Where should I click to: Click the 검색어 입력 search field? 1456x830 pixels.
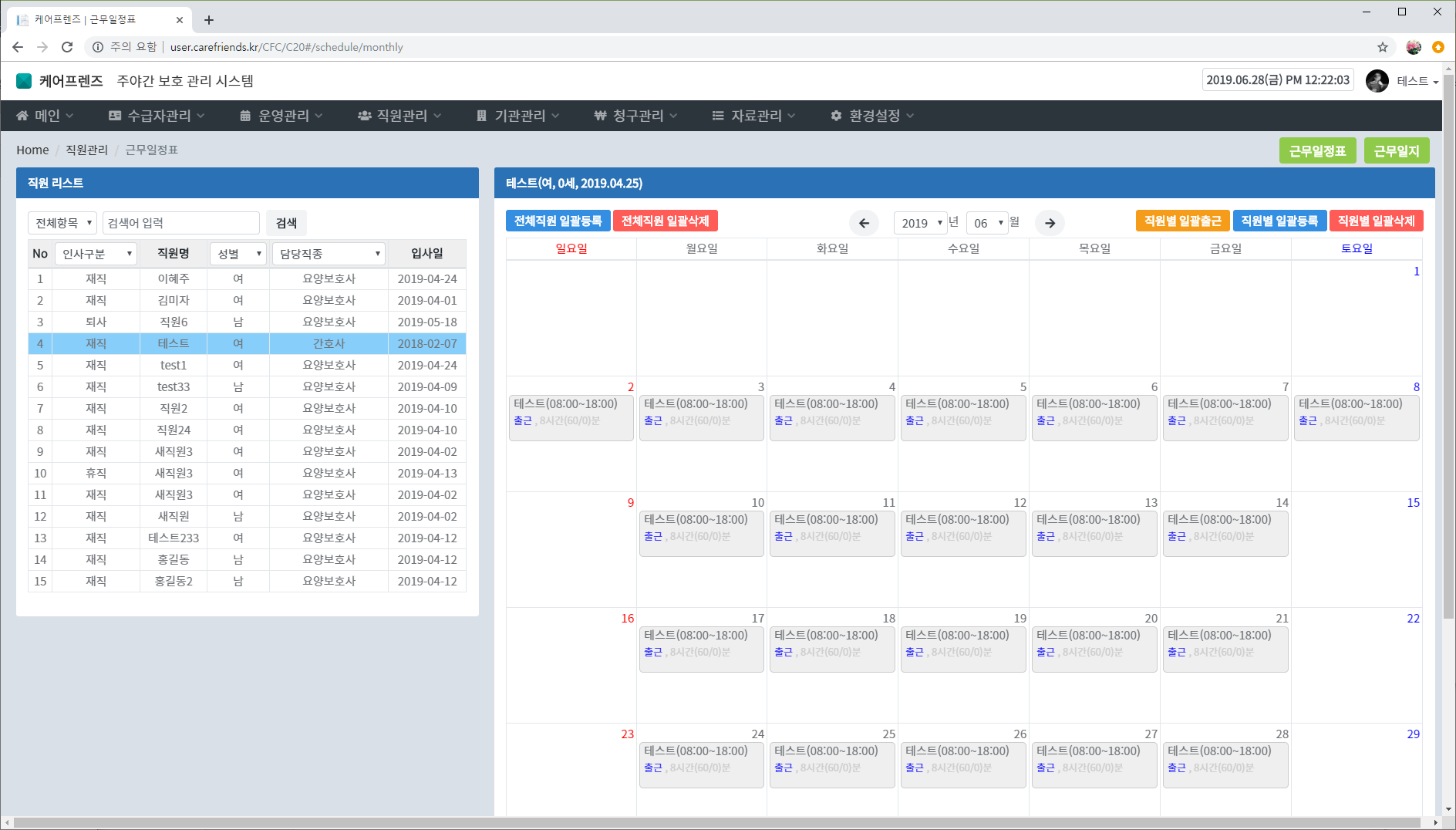(181, 223)
